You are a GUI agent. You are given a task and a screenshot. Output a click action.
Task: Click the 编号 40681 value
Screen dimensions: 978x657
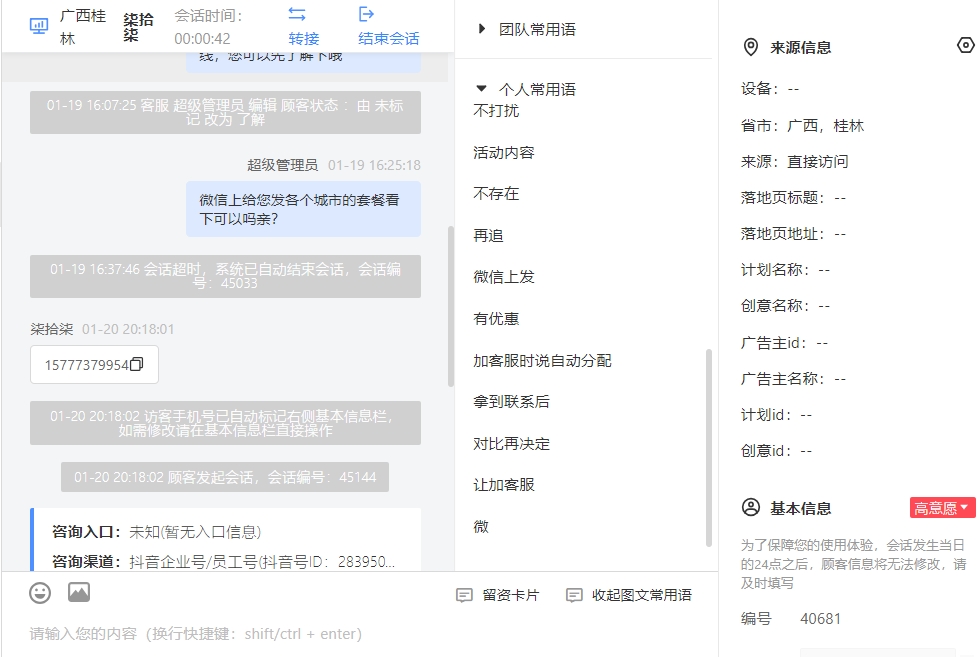click(x=820, y=618)
